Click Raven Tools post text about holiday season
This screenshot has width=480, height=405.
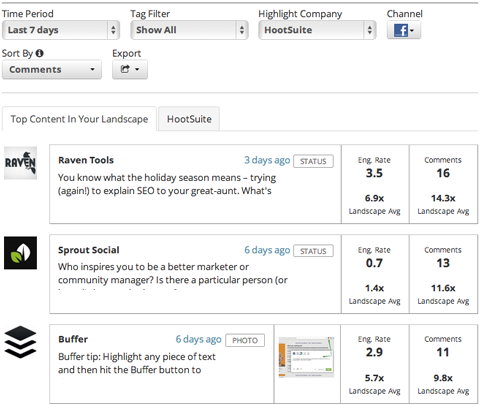click(x=167, y=184)
